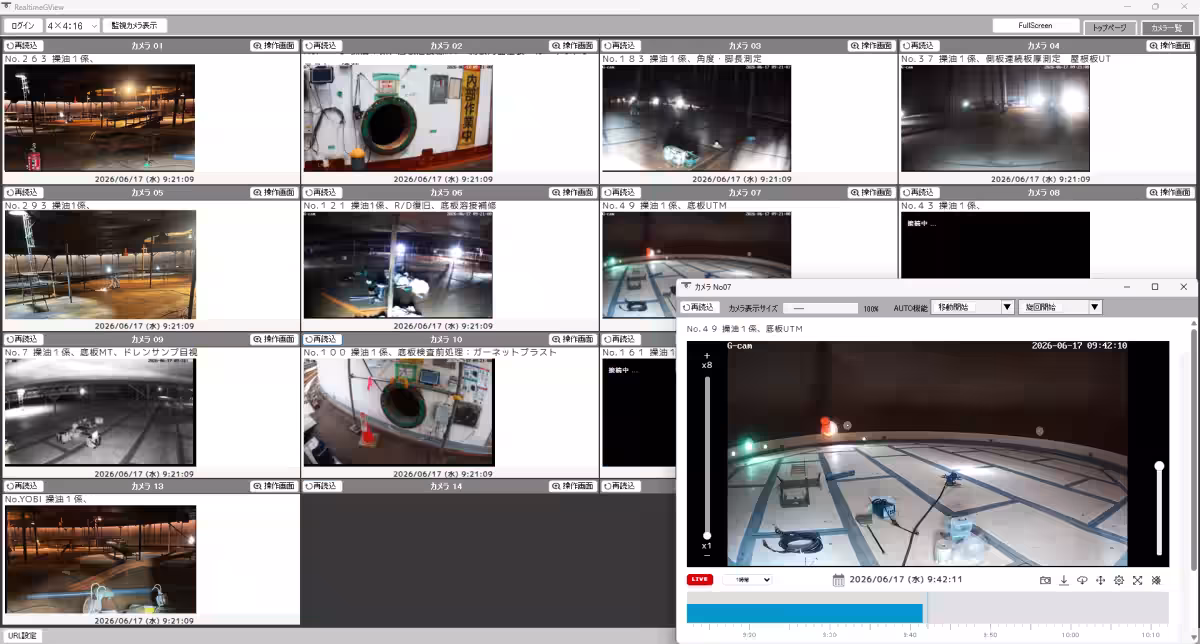This screenshot has width=1200, height=644.
Task: Expand video with the fullscreen arrows icon
Action: pyautogui.click(x=1137, y=580)
